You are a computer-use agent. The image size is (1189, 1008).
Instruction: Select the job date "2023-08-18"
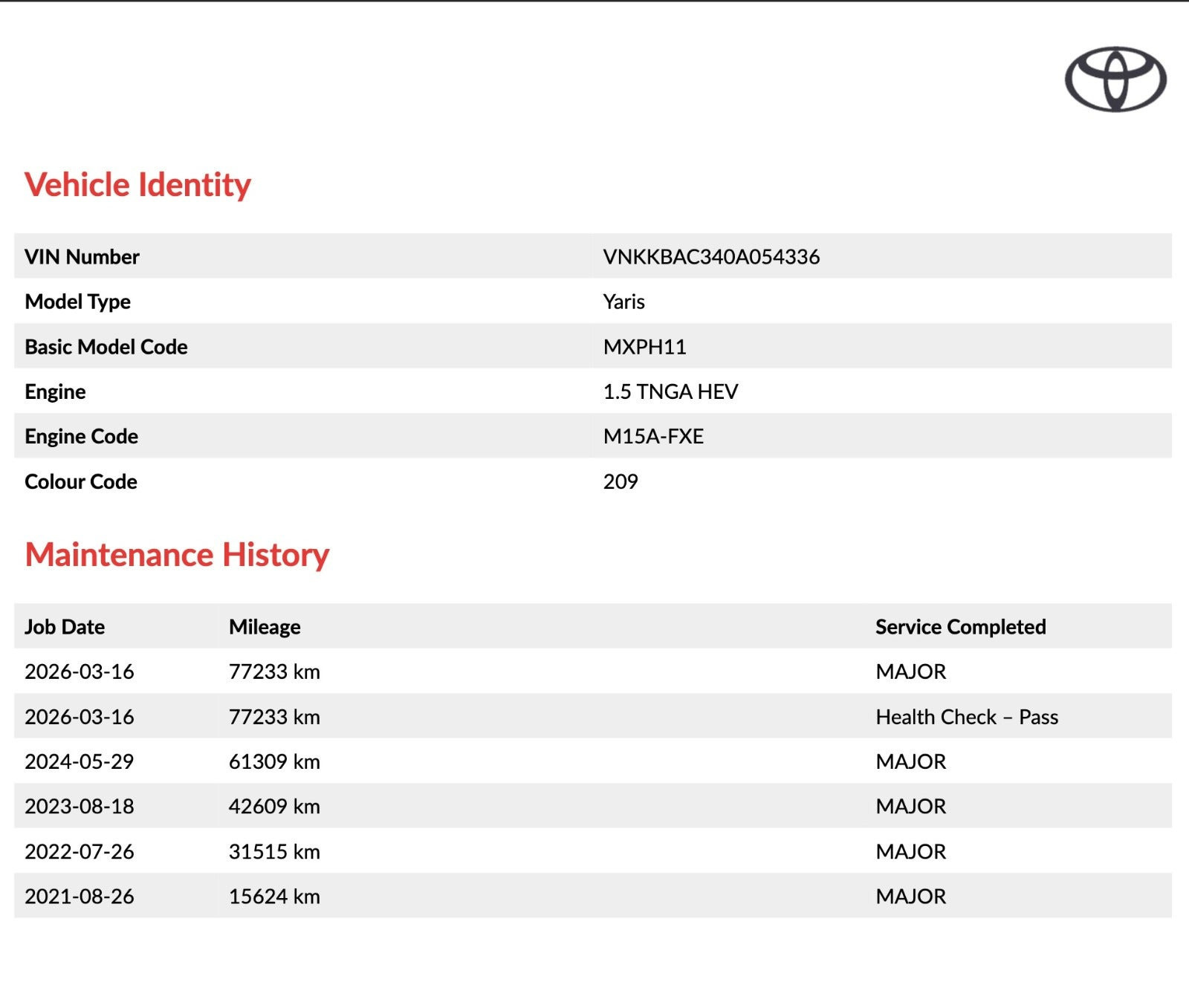coord(79,806)
